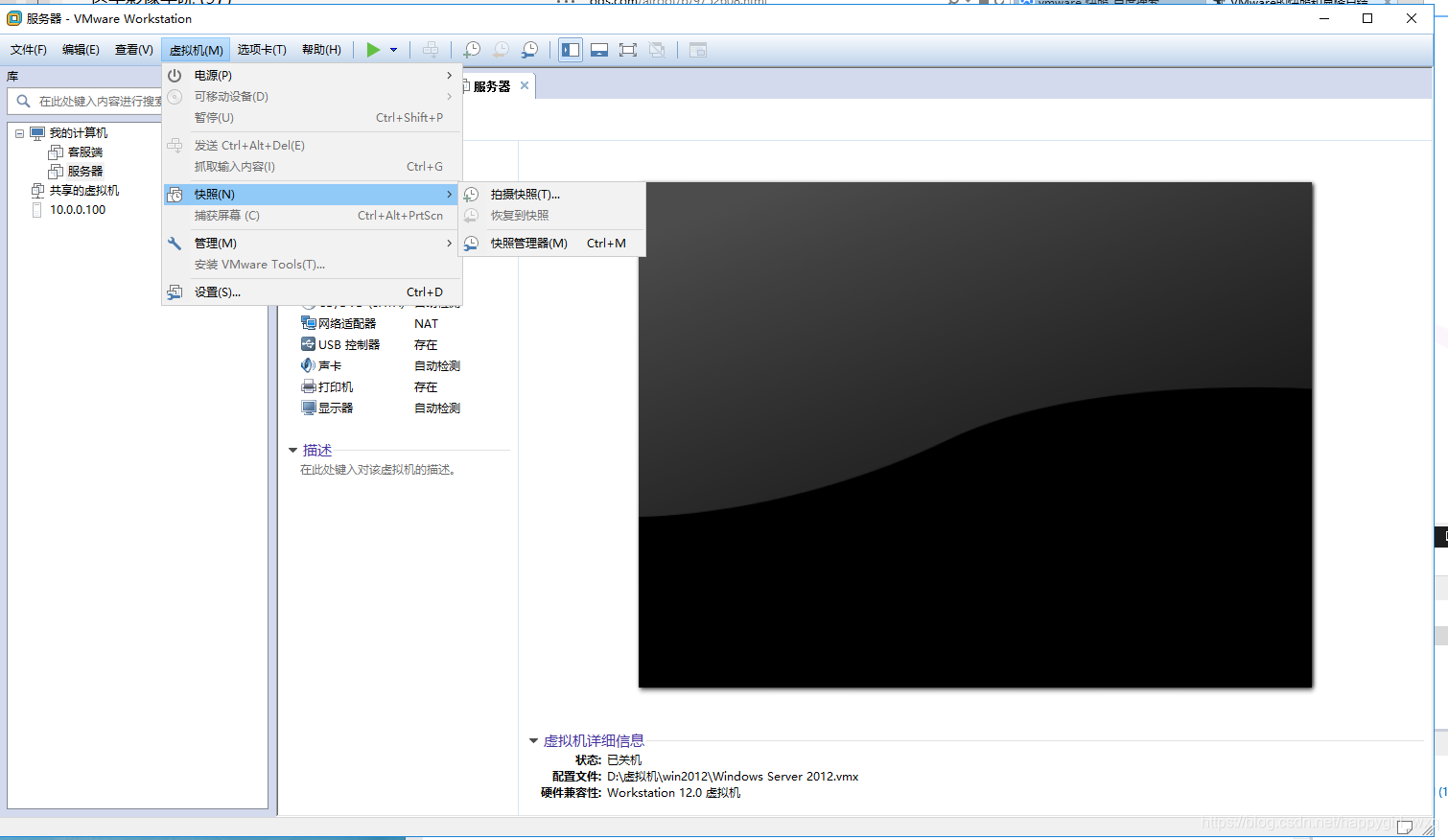The image size is (1448, 840).
Task: Expand the 电源(P) submenu arrow
Action: click(x=449, y=75)
